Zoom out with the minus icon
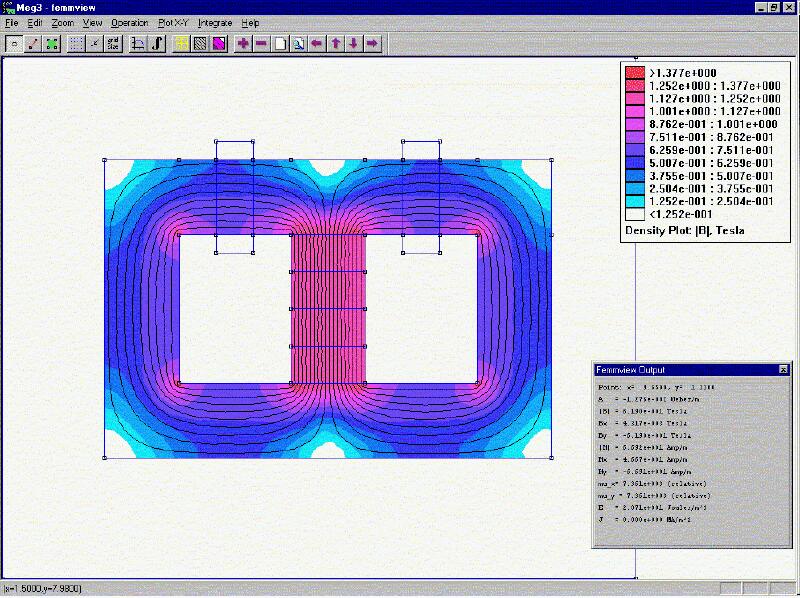 pyautogui.click(x=261, y=43)
